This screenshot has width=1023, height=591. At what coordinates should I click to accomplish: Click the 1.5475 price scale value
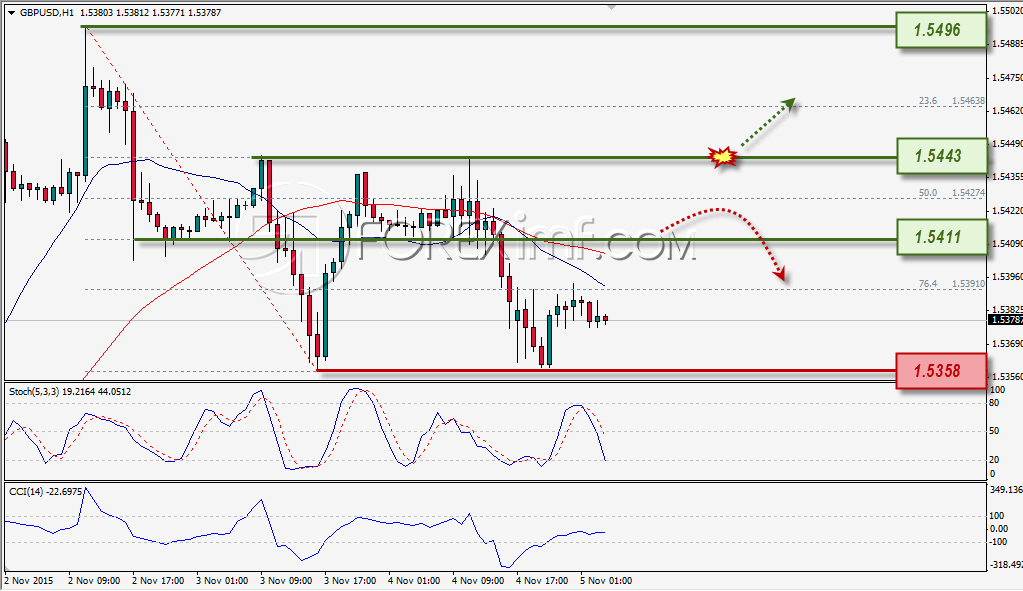tap(1006, 78)
